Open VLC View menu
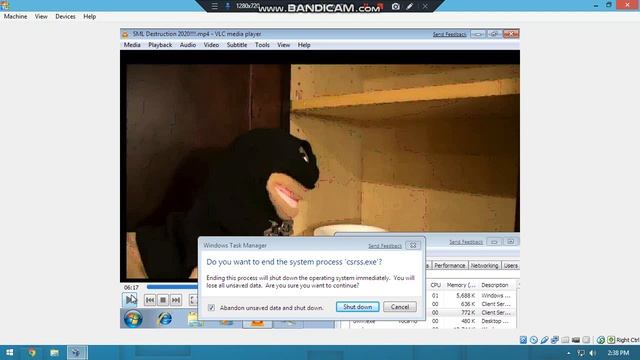 tap(283, 45)
